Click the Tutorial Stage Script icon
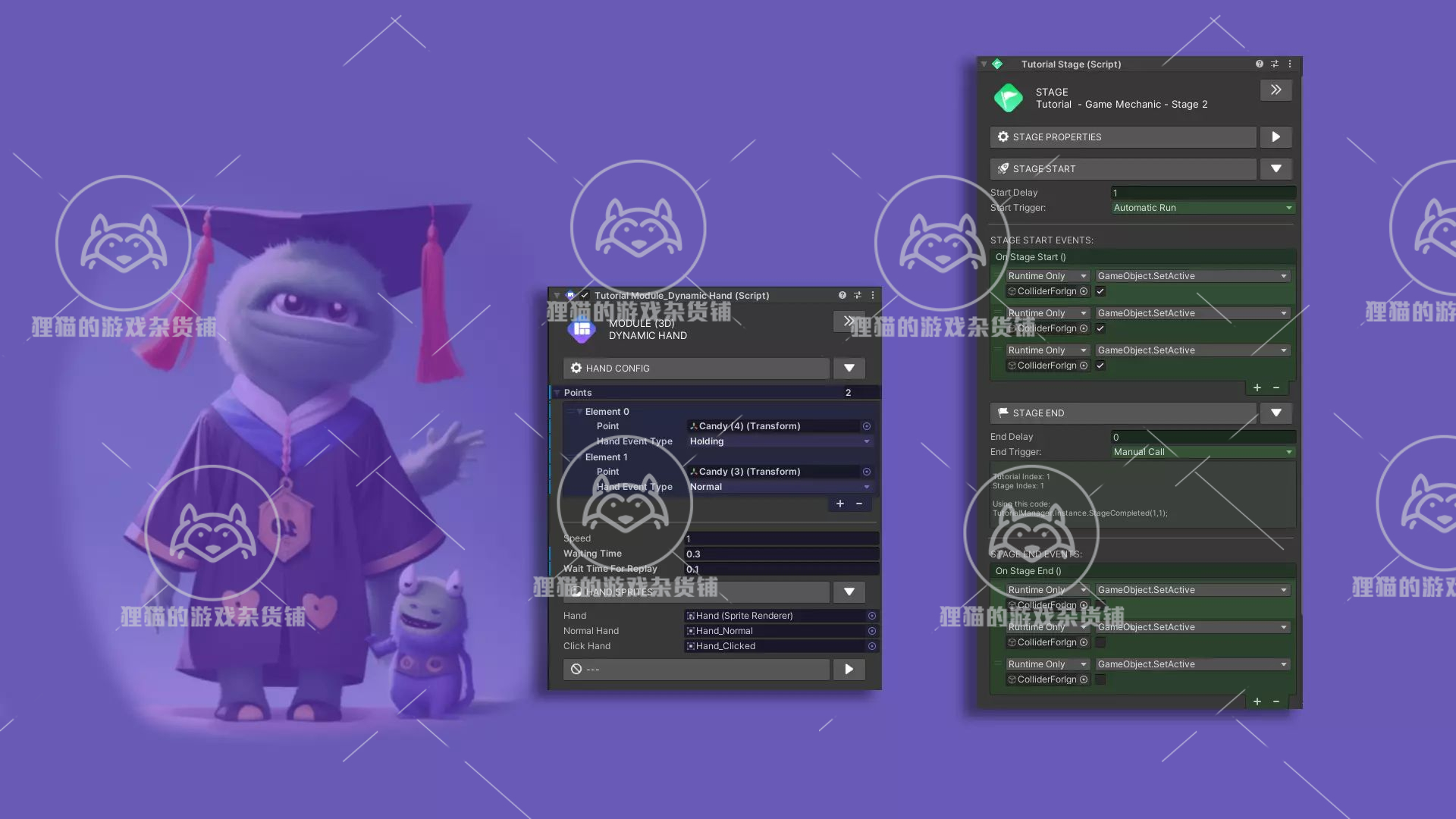 click(998, 63)
